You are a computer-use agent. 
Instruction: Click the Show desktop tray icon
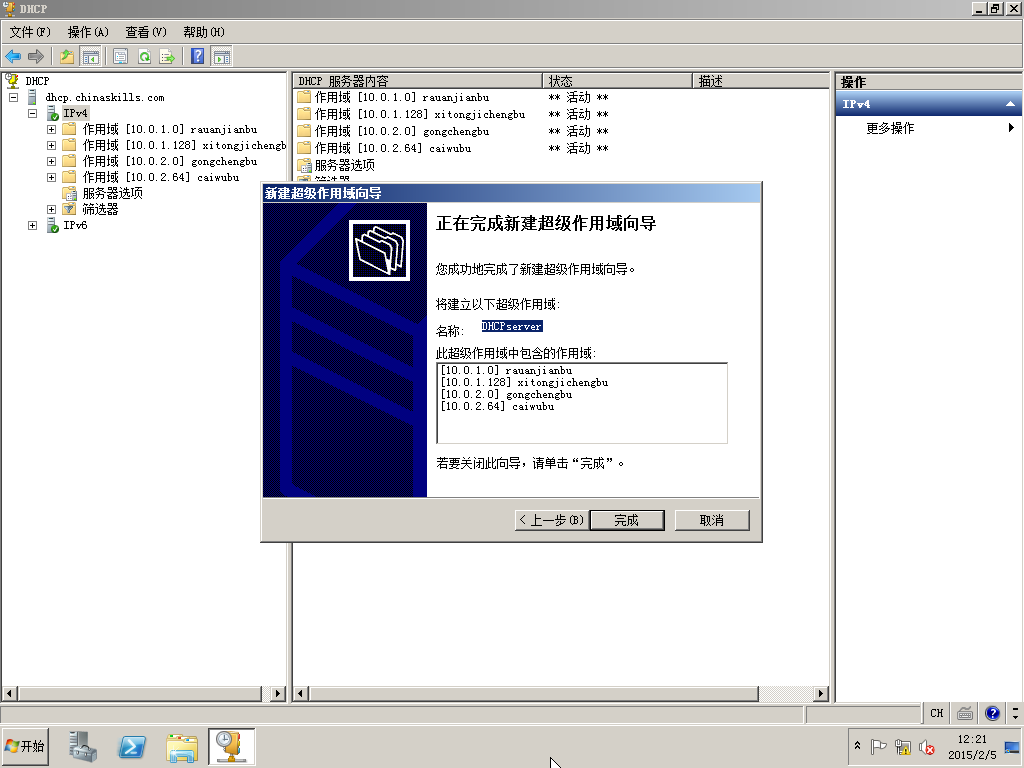[x=1012, y=747]
